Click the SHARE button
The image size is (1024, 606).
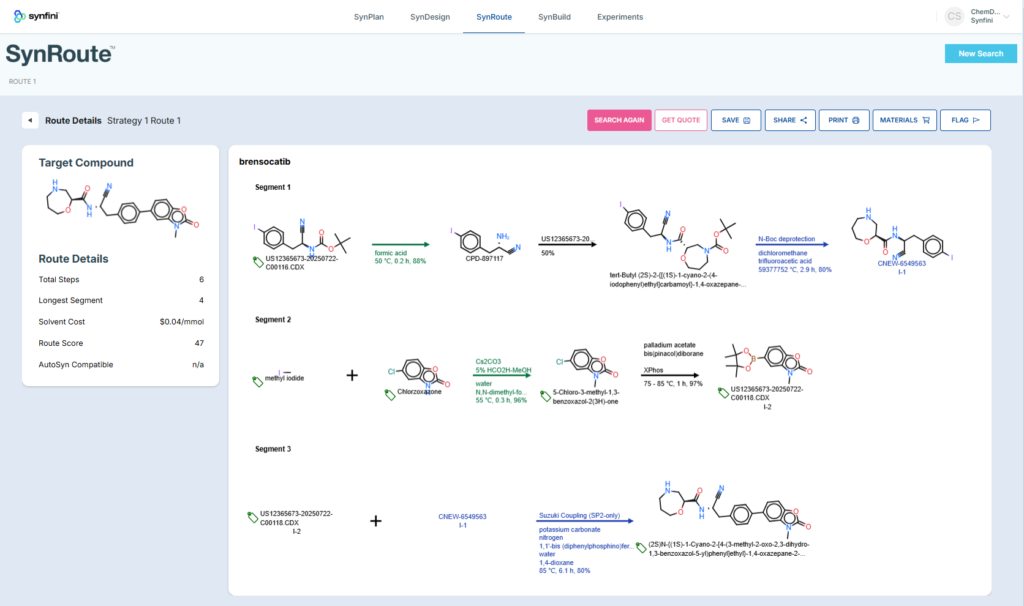[790, 120]
